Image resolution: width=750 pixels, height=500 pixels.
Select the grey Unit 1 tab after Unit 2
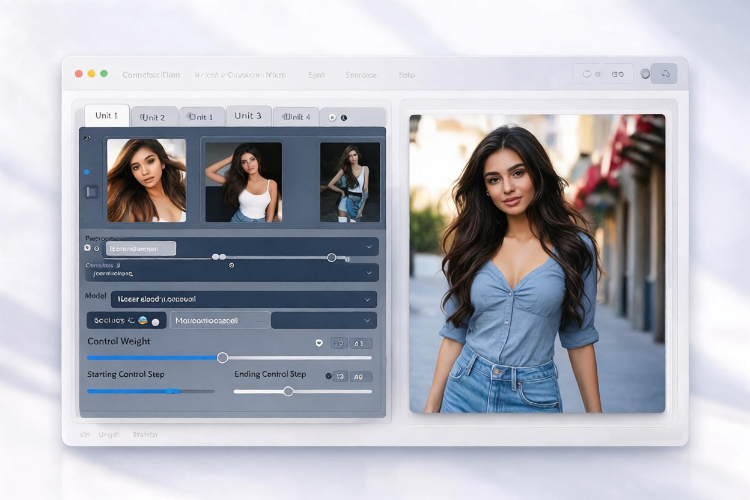point(201,117)
